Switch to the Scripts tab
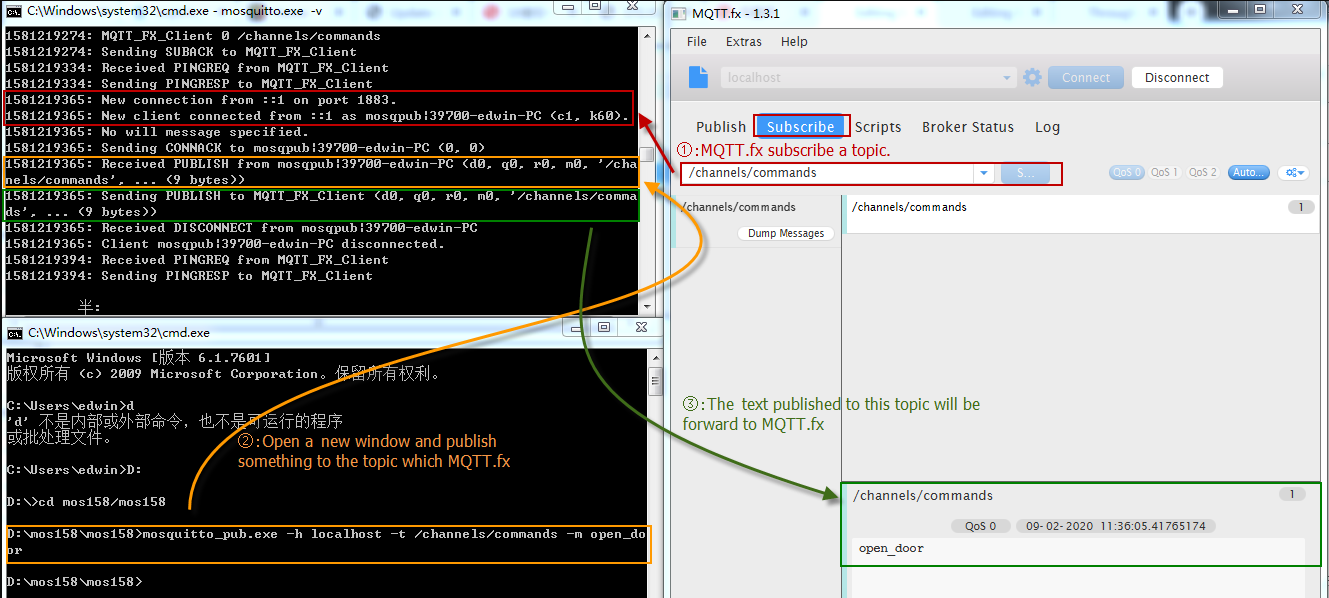 pyautogui.click(x=878, y=127)
